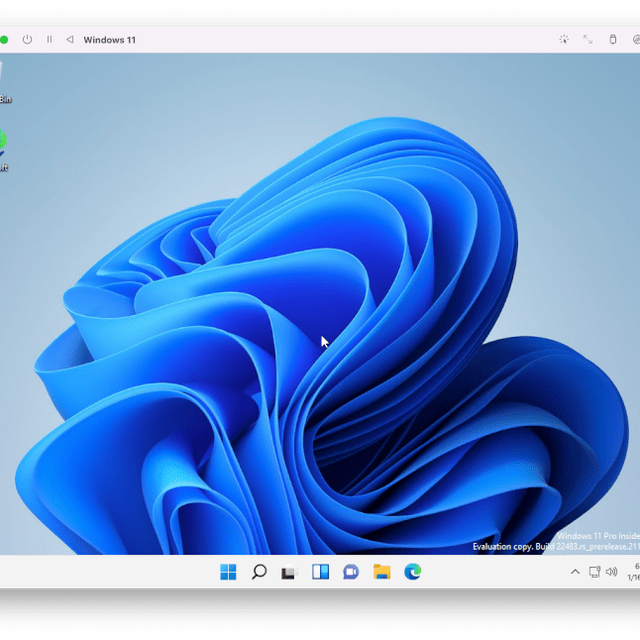Expand the hidden tray icons chevron
Image resolution: width=640 pixels, height=640 pixels.
click(x=575, y=572)
